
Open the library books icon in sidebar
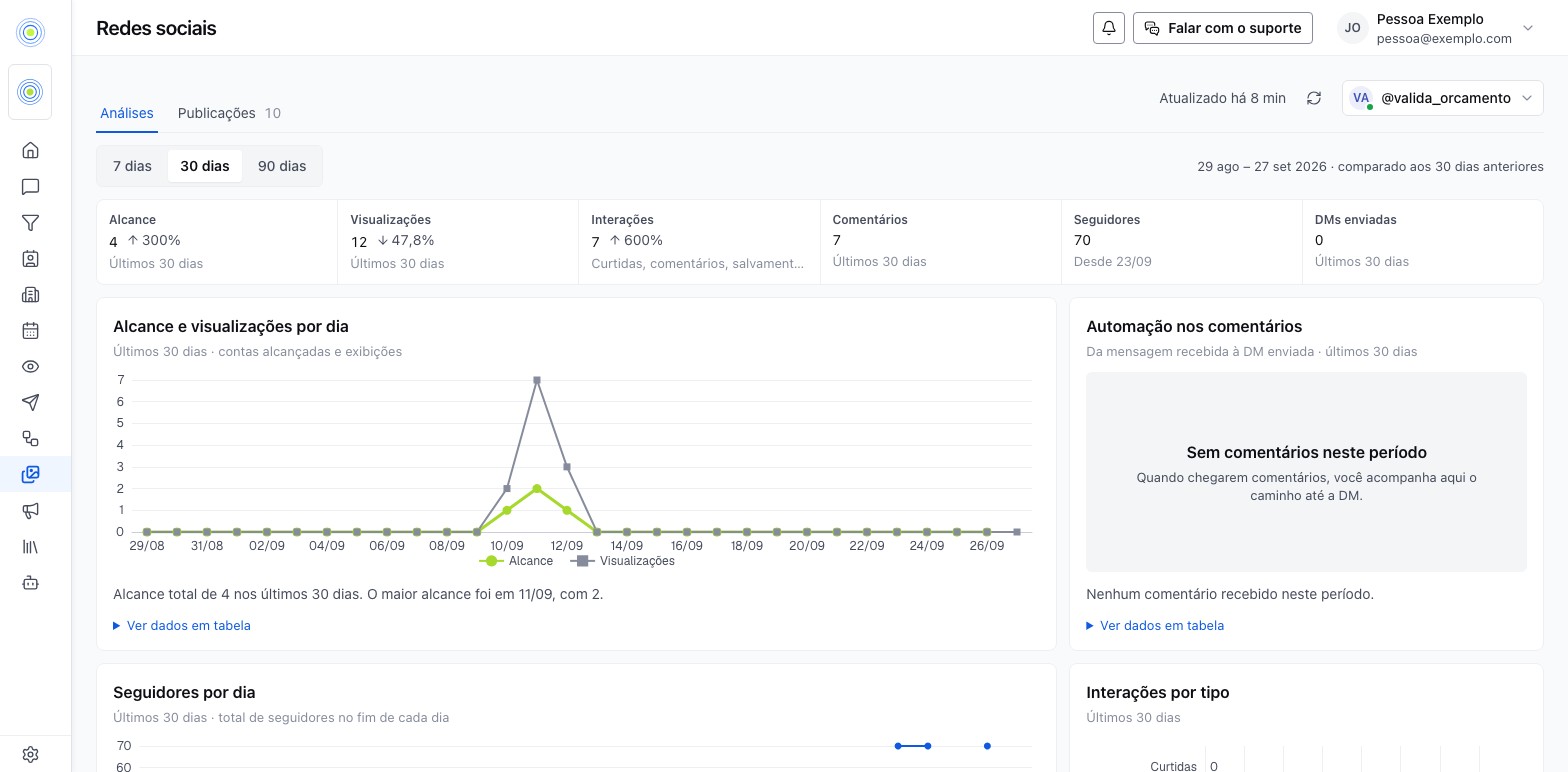30,546
